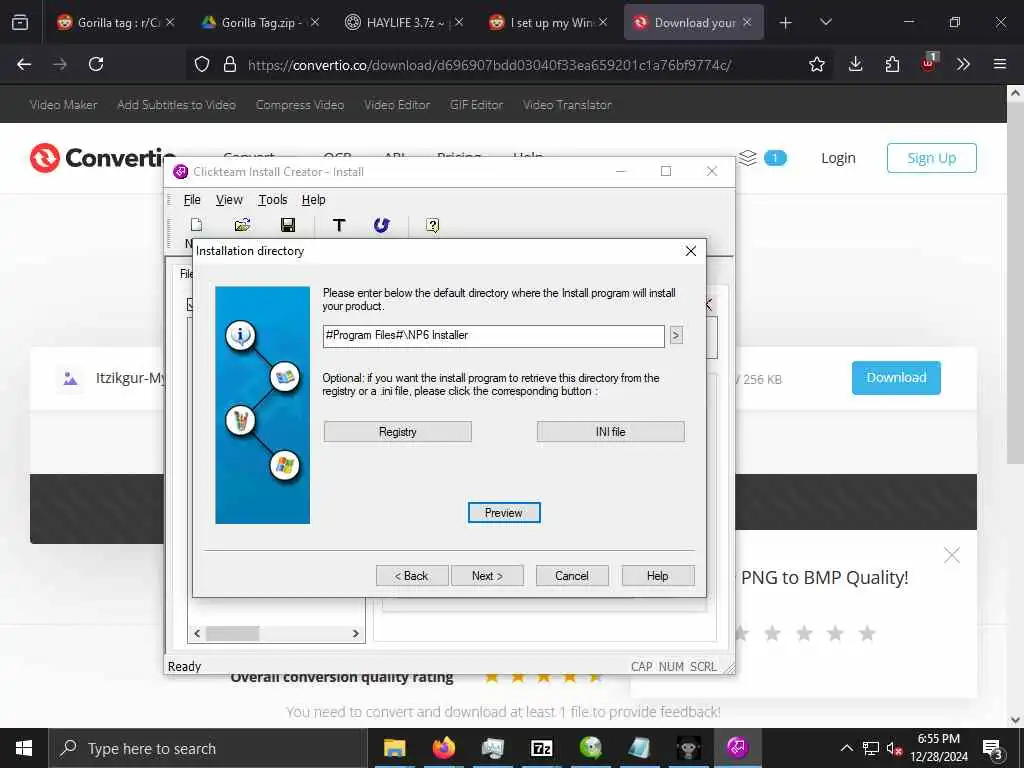Click the New document icon in Install Creator toolbar

196,225
